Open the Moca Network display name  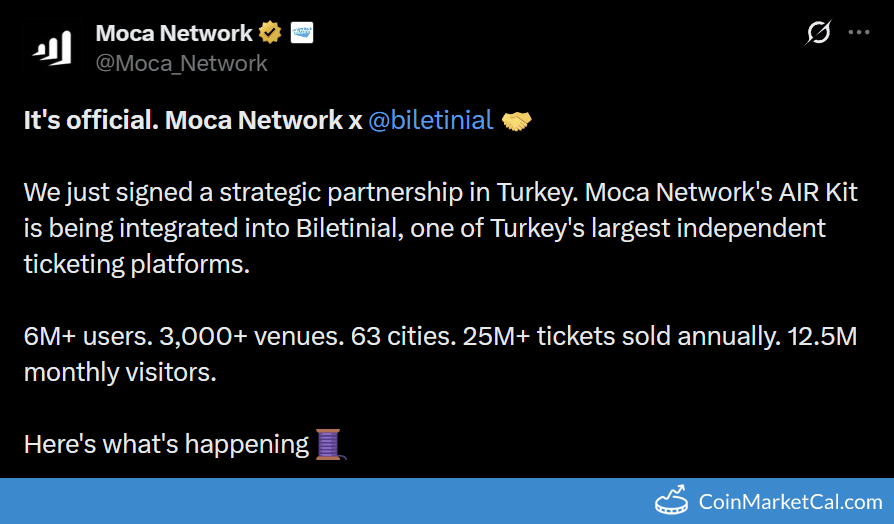point(173,33)
